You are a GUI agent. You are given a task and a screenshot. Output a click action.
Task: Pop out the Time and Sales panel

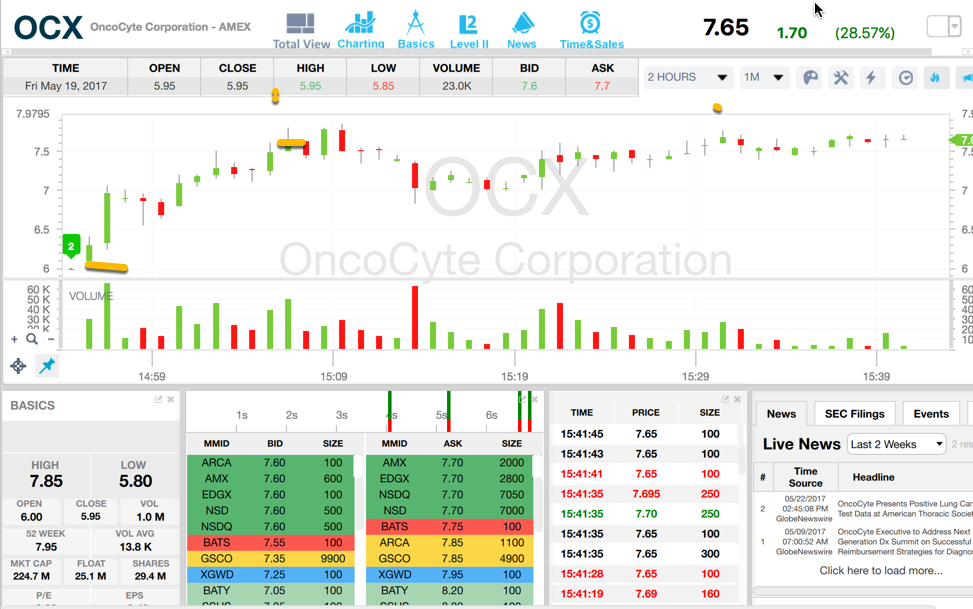point(725,400)
